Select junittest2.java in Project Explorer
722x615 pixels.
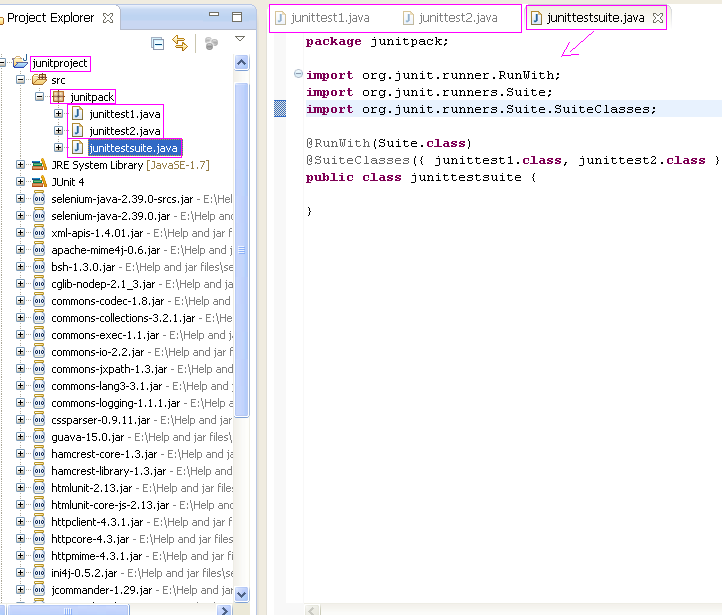(125, 131)
